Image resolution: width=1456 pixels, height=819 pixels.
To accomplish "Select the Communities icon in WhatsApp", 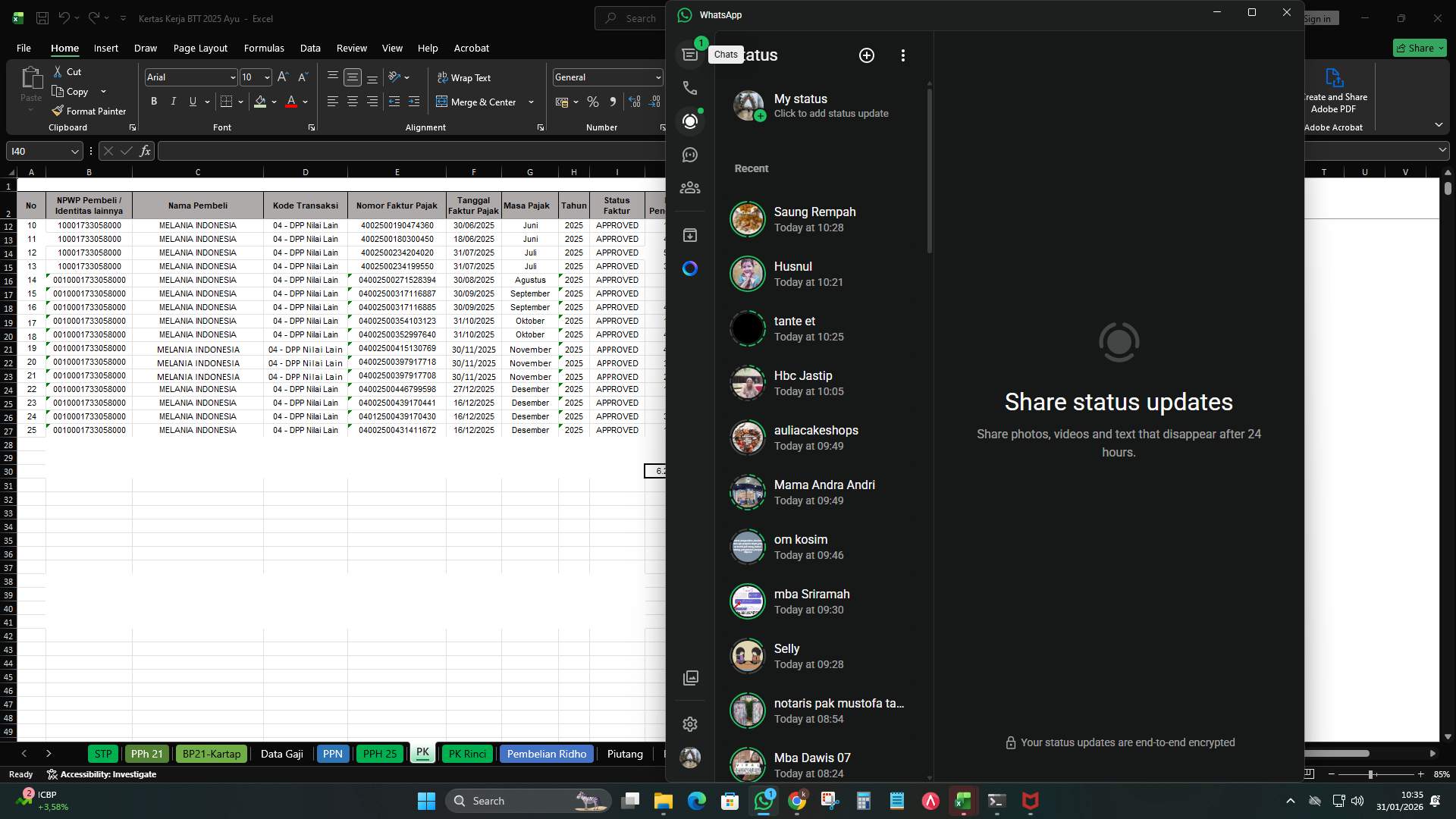I will 690,187.
